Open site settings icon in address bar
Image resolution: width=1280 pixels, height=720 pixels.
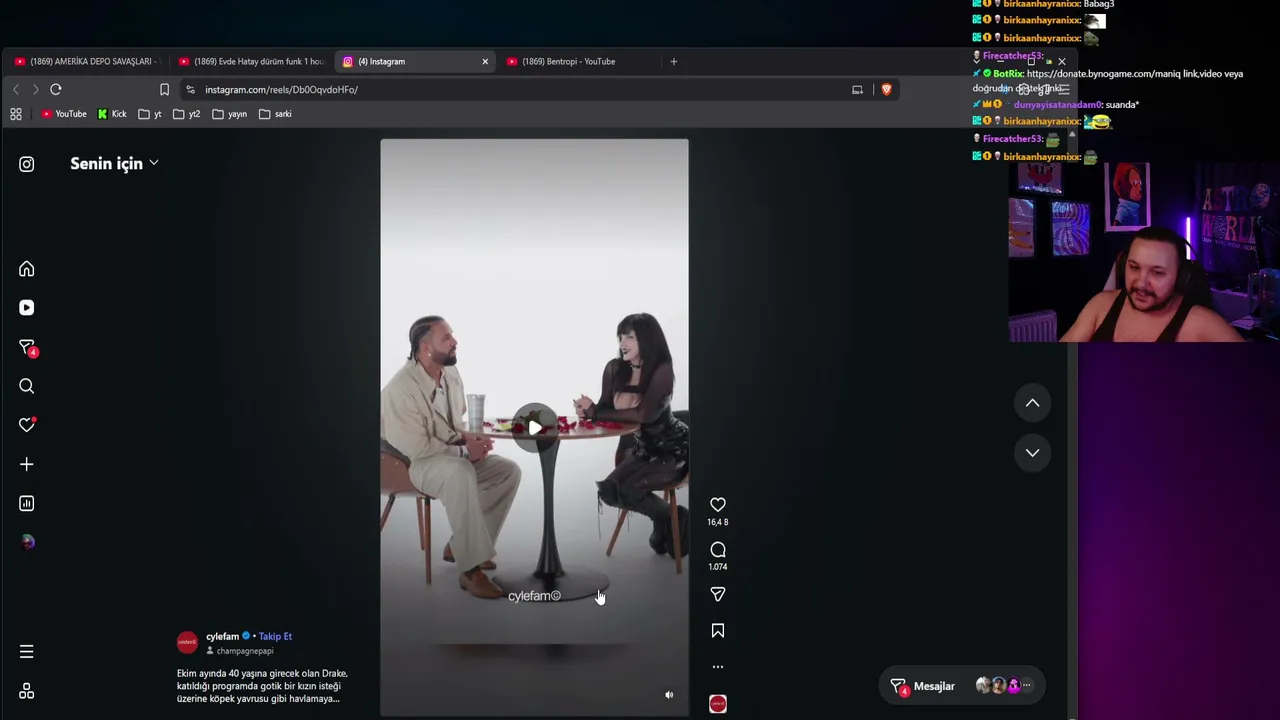tap(190, 89)
